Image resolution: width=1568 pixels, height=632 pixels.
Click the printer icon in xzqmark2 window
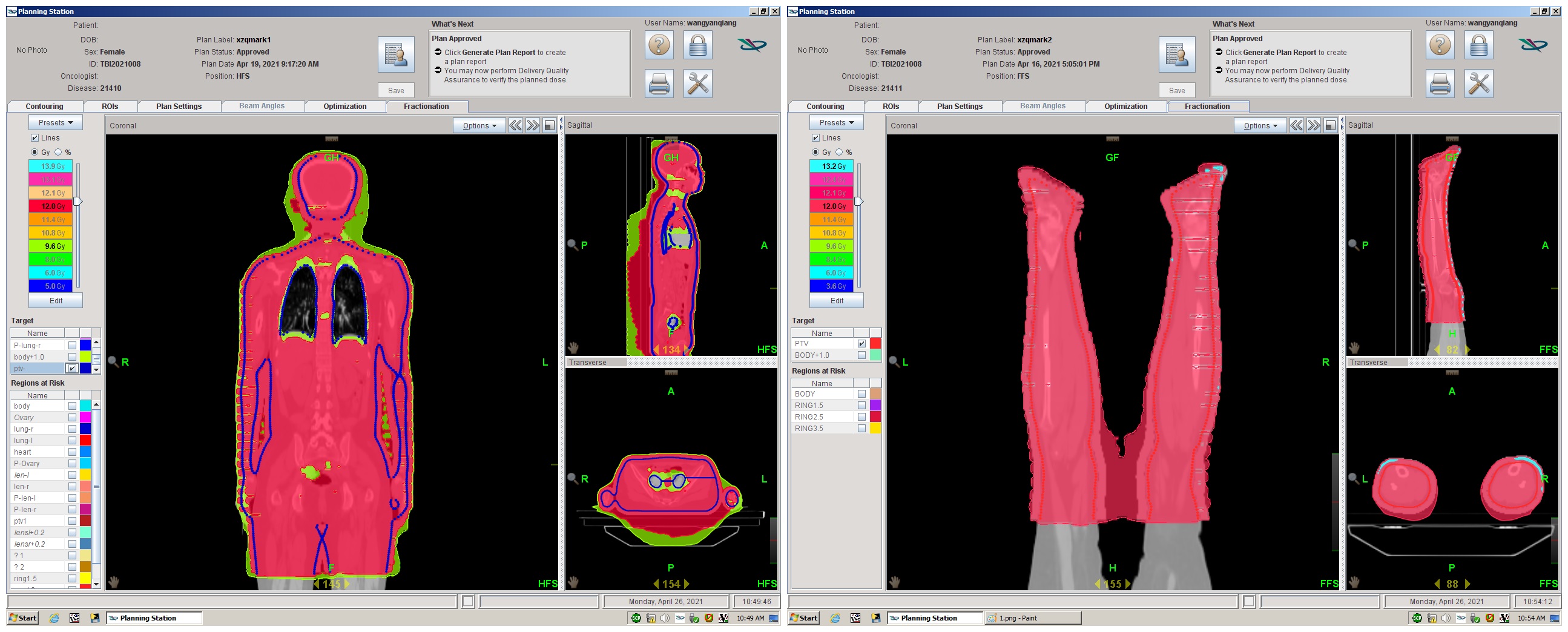click(1440, 84)
